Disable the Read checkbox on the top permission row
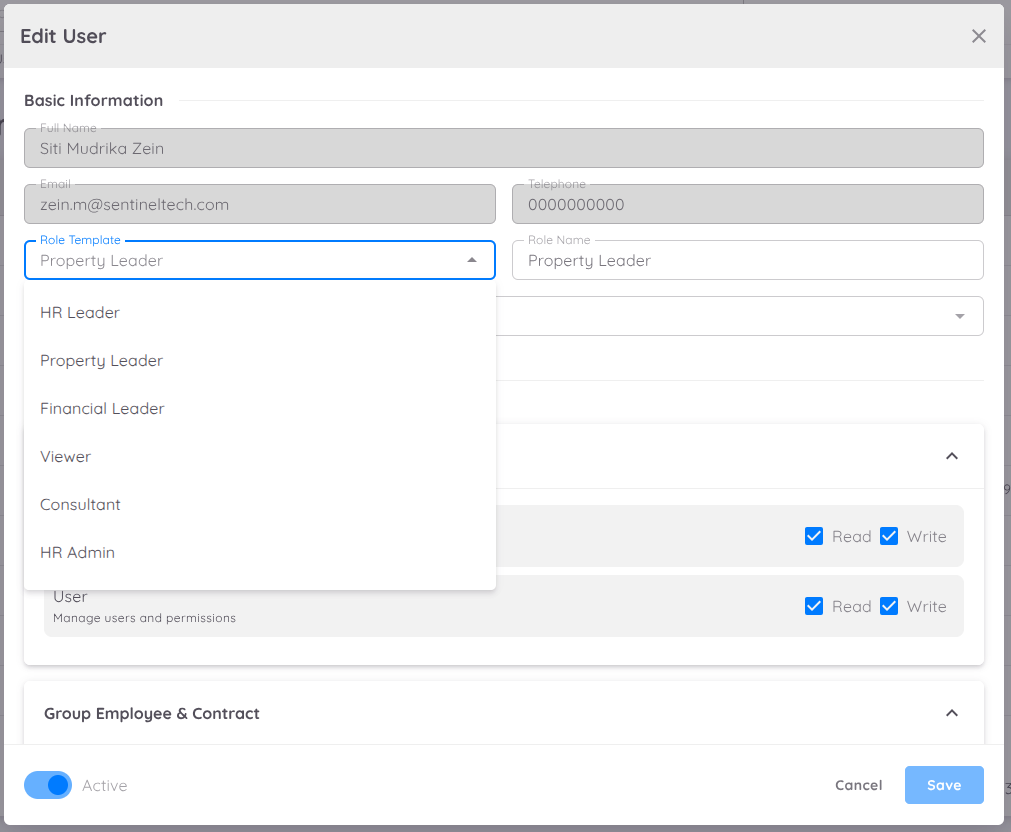The height and width of the screenshot is (832, 1011). [814, 536]
